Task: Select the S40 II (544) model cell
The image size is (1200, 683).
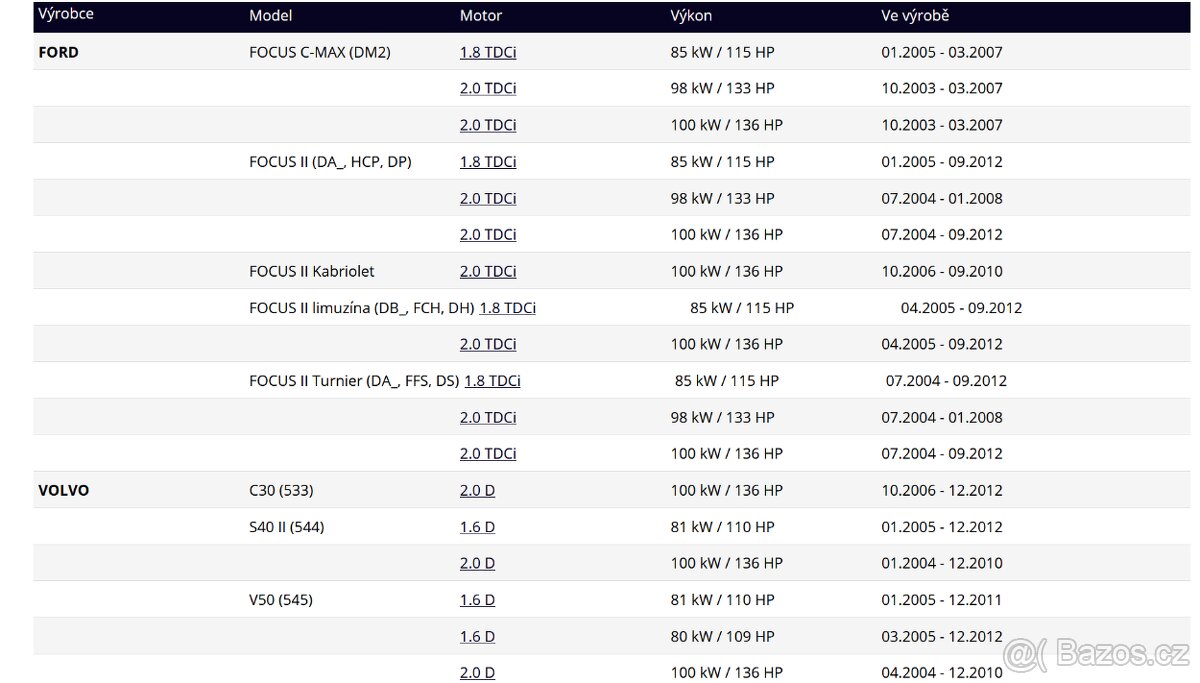Action: coord(287,527)
